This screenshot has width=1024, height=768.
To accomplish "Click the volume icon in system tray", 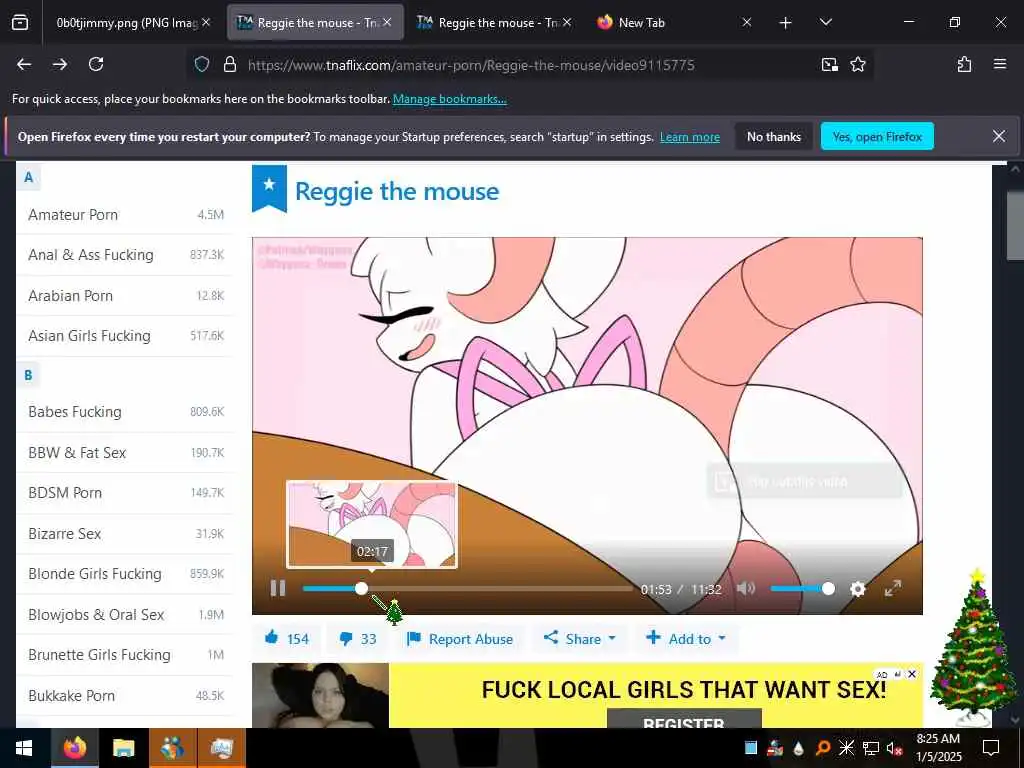I will (894, 748).
